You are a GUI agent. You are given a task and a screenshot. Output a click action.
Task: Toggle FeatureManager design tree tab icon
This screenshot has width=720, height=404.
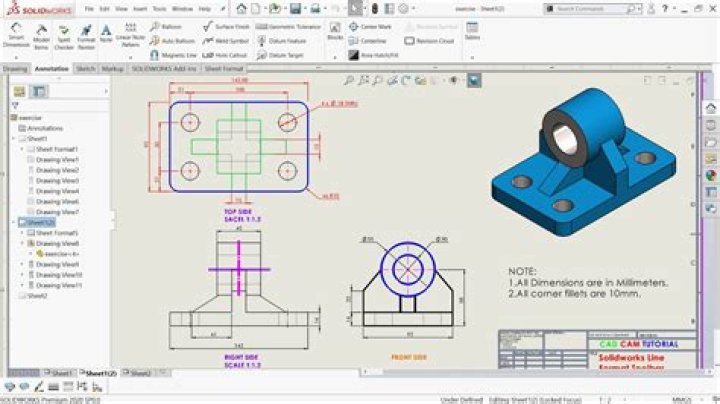19,91
